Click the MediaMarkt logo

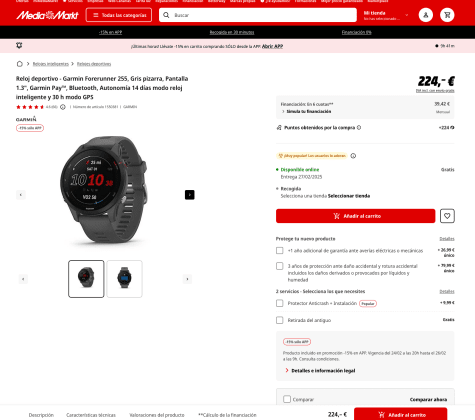[x=47, y=15]
